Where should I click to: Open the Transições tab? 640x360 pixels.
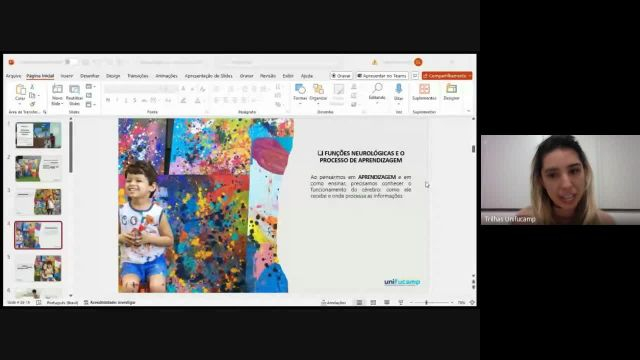coord(138,76)
